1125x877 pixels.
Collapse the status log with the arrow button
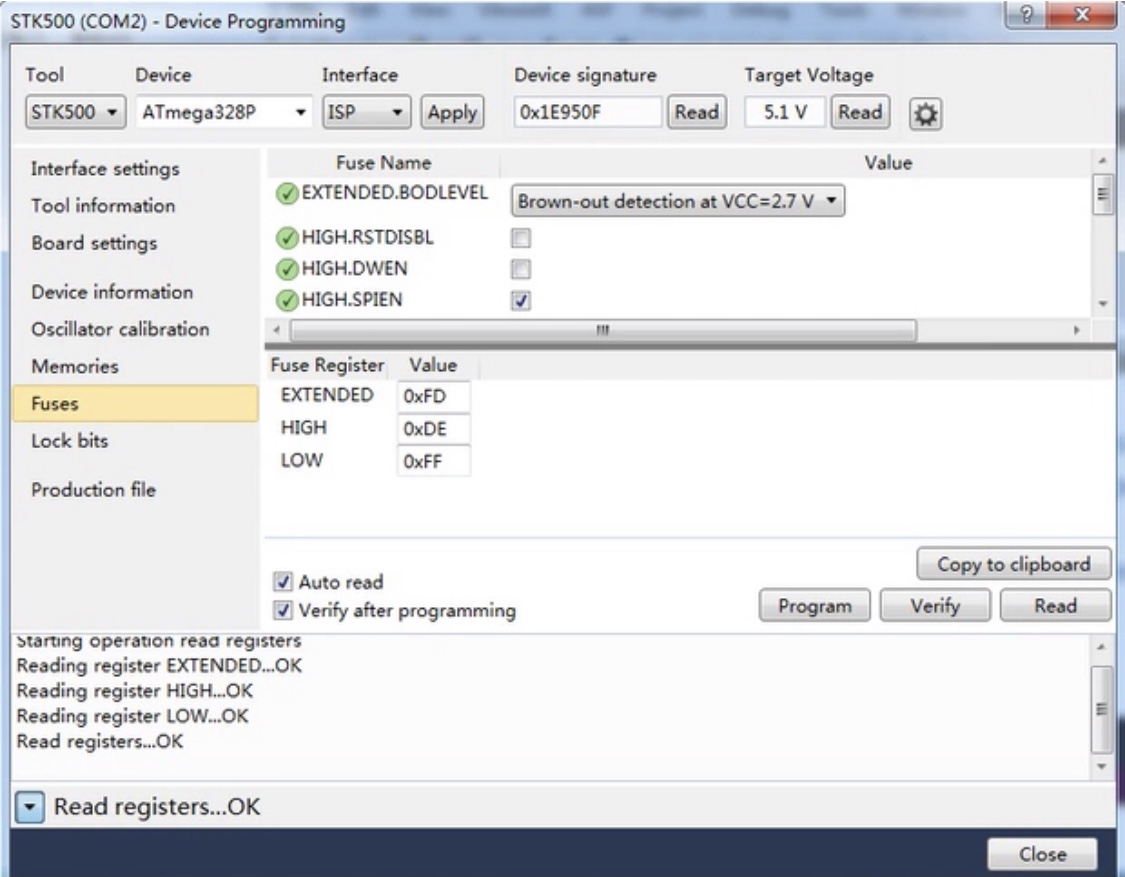[x=29, y=807]
